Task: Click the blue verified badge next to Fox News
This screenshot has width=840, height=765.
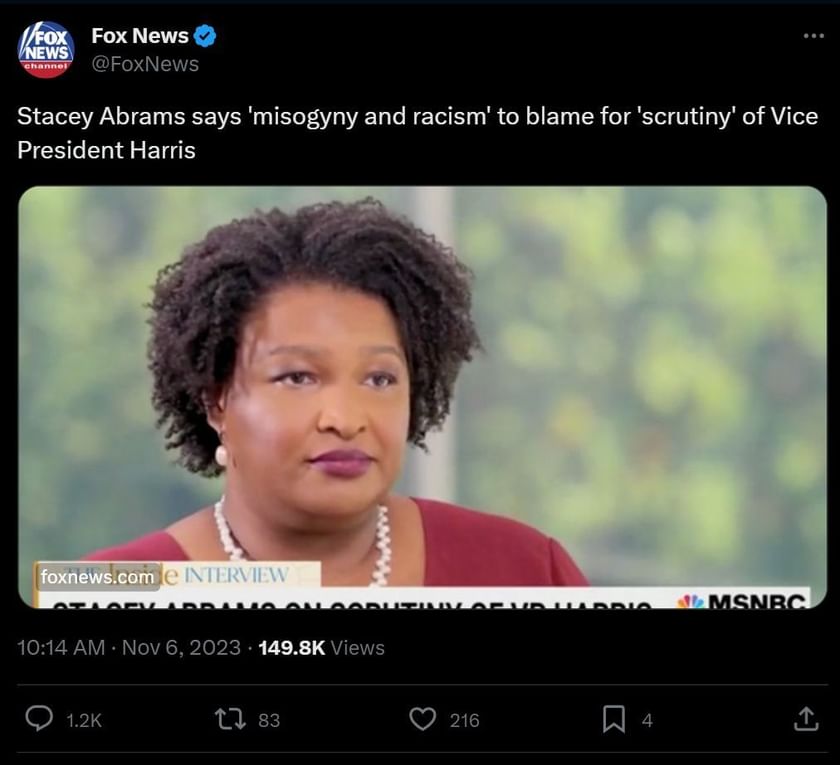Action: click(x=207, y=34)
